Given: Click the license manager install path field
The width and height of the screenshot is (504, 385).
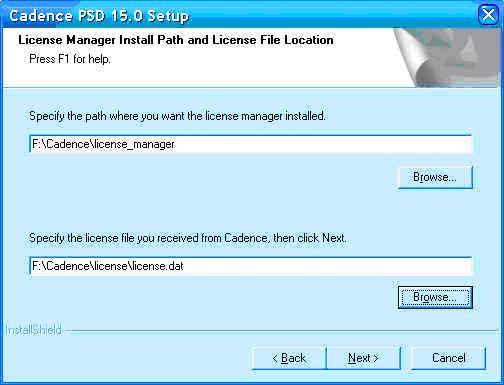Looking at the screenshot, I should (x=251, y=144).
